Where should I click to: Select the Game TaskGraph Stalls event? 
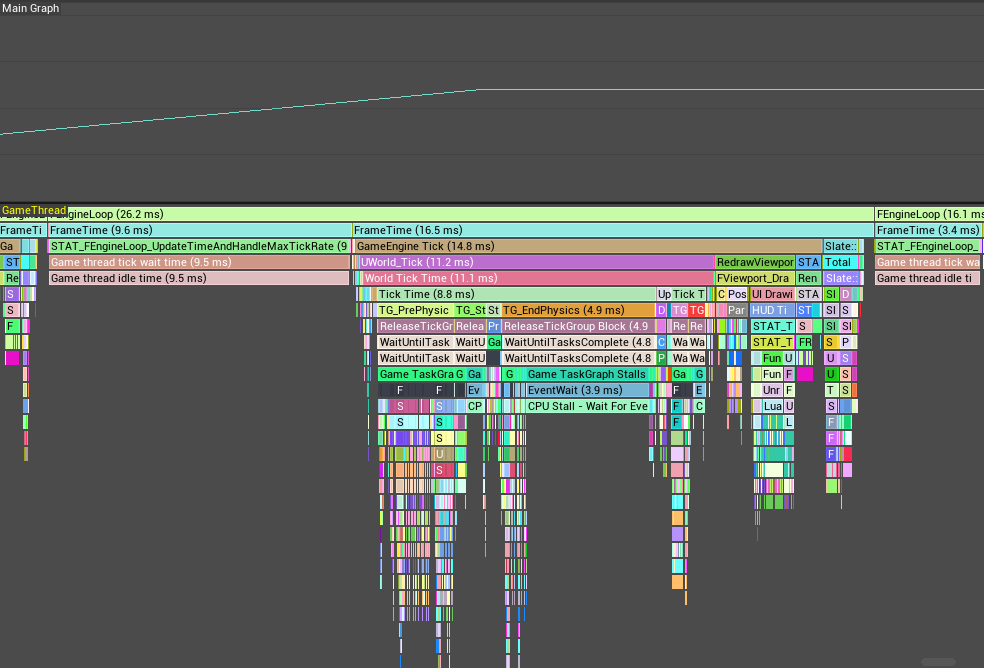590,374
